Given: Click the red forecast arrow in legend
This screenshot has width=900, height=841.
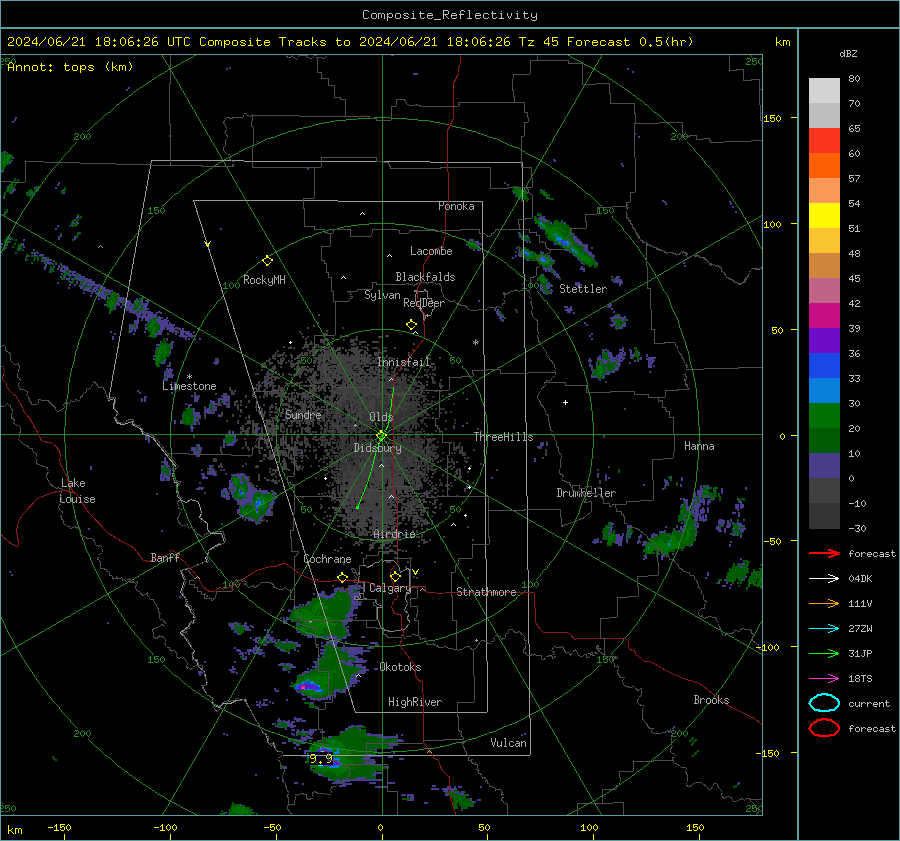Looking at the screenshot, I should [x=824, y=553].
